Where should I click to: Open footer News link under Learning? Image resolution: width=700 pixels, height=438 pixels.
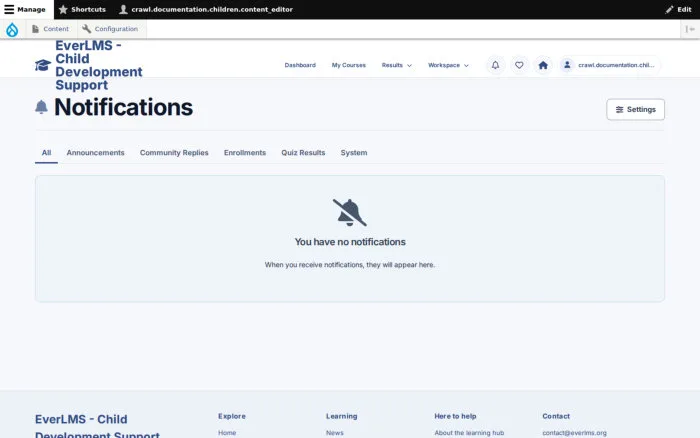point(335,433)
